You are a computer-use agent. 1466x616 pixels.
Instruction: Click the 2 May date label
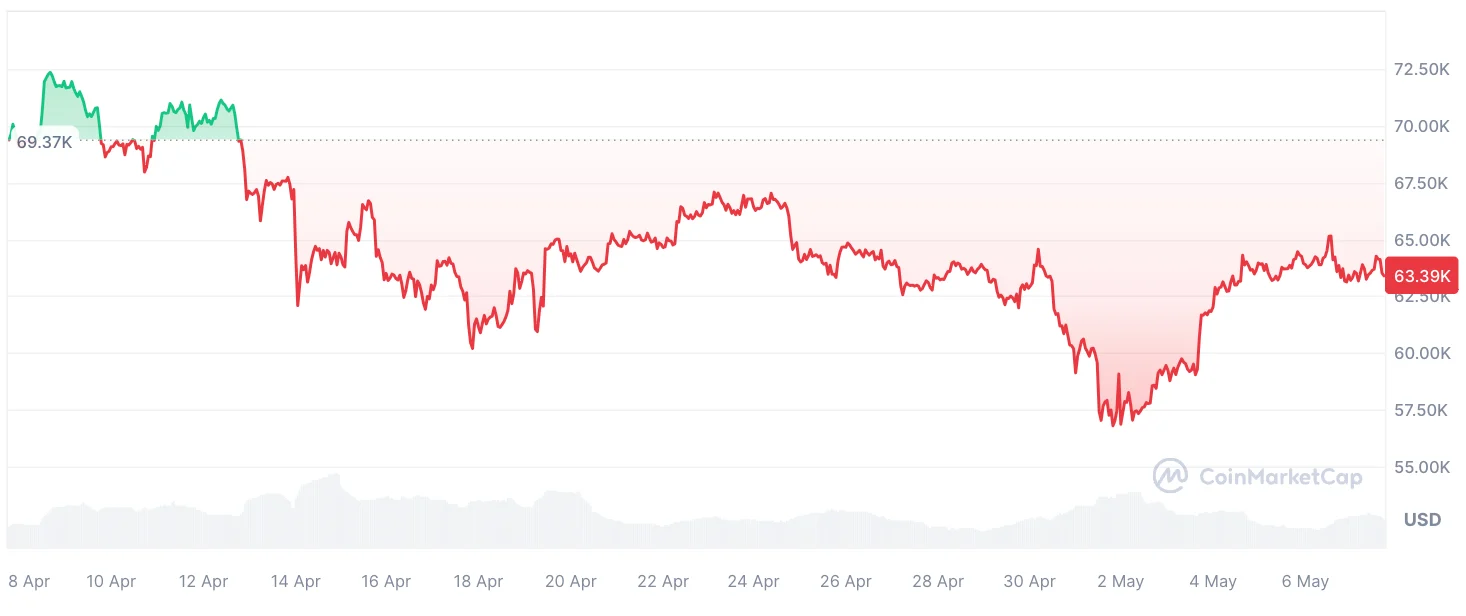coord(1120,581)
